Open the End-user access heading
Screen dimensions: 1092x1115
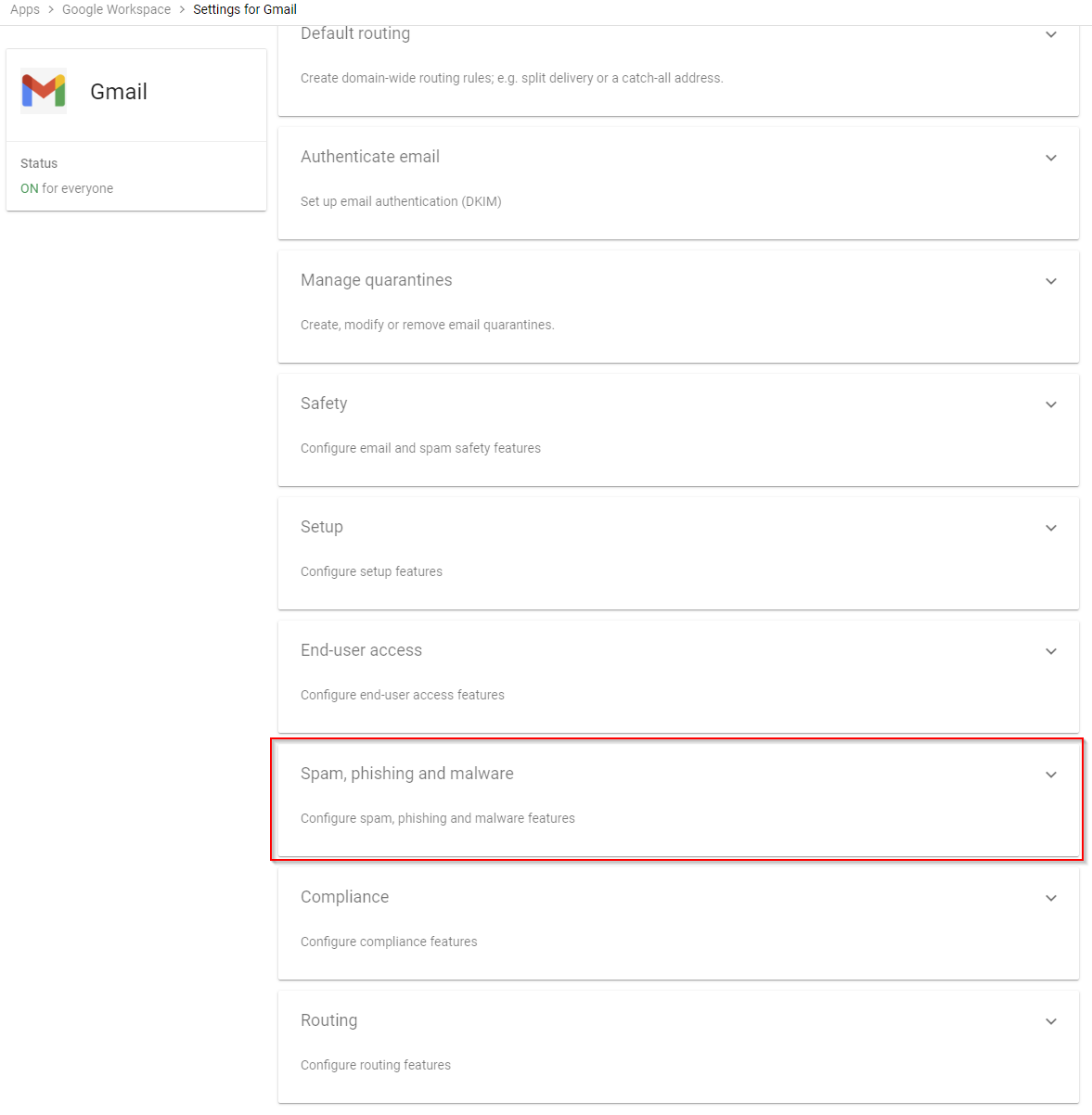[x=361, y=650]
